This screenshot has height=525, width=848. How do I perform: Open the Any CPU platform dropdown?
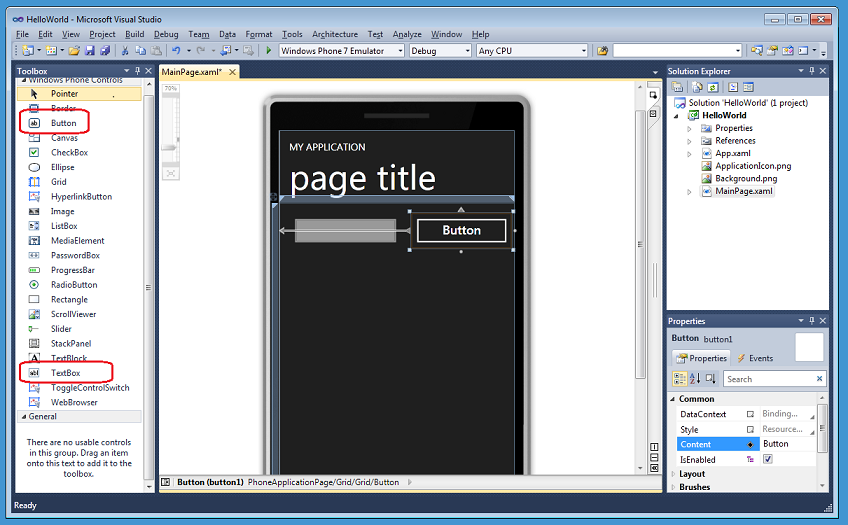[x=584, y=50]
